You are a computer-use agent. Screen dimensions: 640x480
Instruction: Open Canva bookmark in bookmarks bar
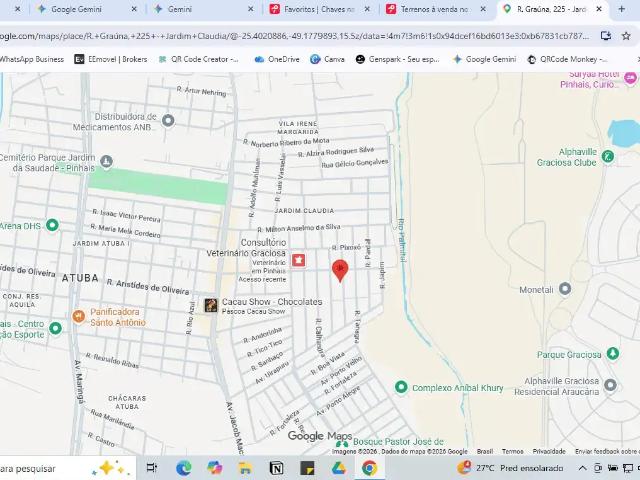point(327,59)
